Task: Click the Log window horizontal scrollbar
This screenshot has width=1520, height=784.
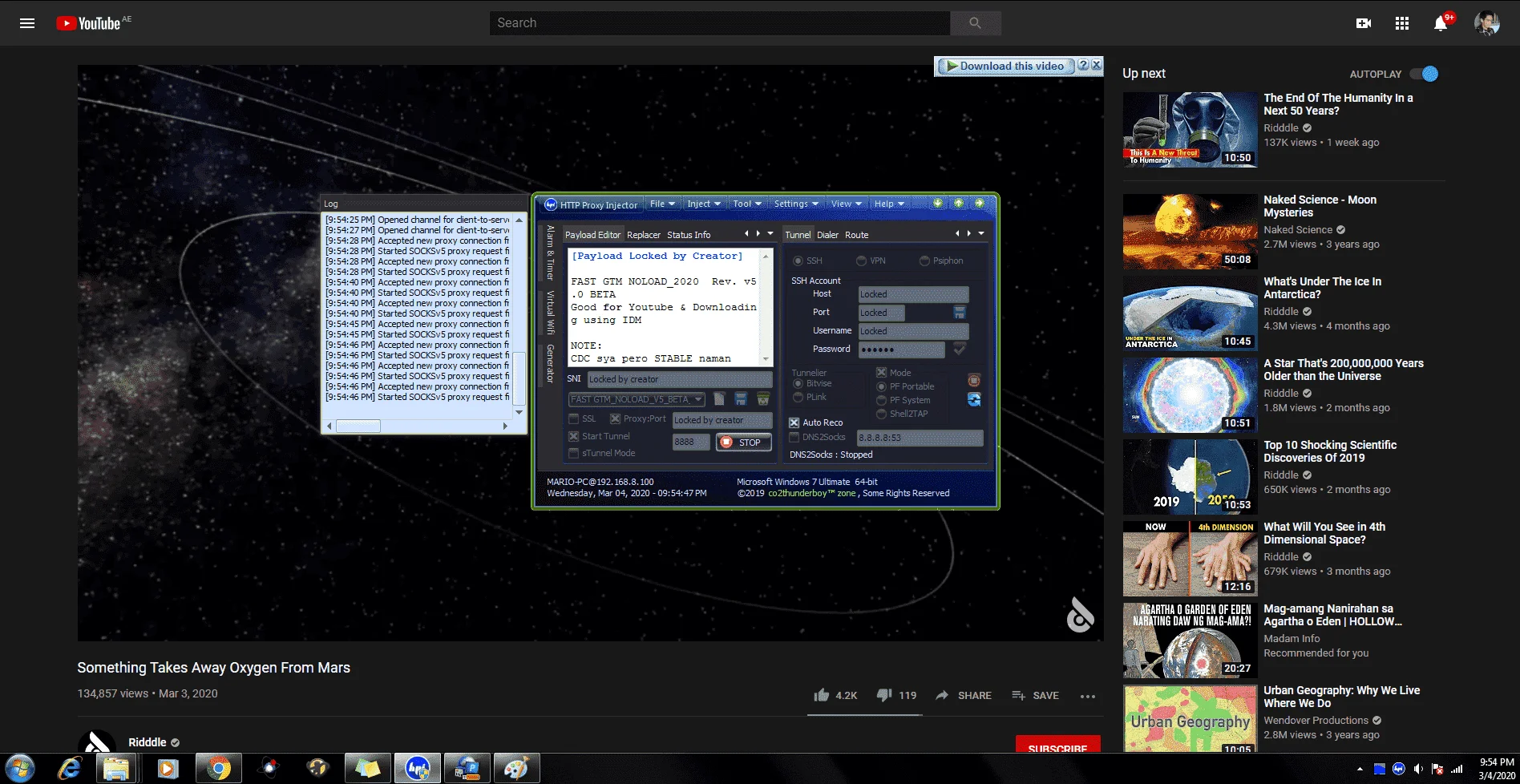Action: point(417,426)
